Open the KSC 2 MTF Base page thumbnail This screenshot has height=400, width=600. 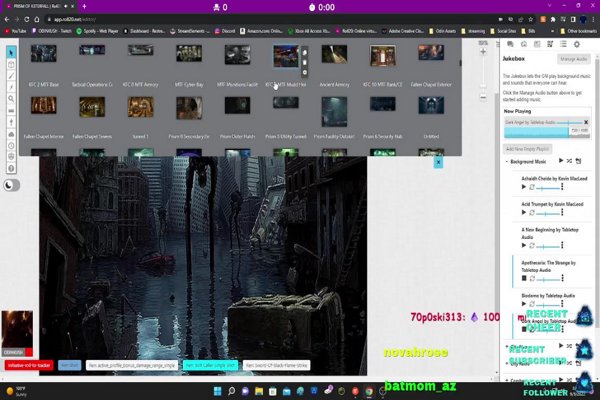click(x=44, y=54)
